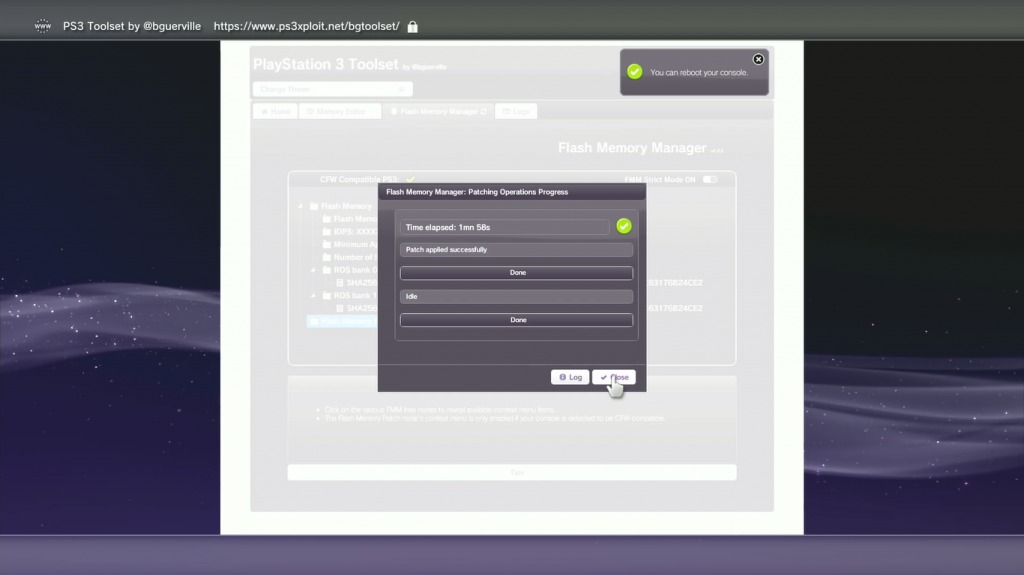This screenshot has width=1024, height=575.
Task: Click the 'Time elapsed: 1mn 58s' field
Action: click(505, 227)
